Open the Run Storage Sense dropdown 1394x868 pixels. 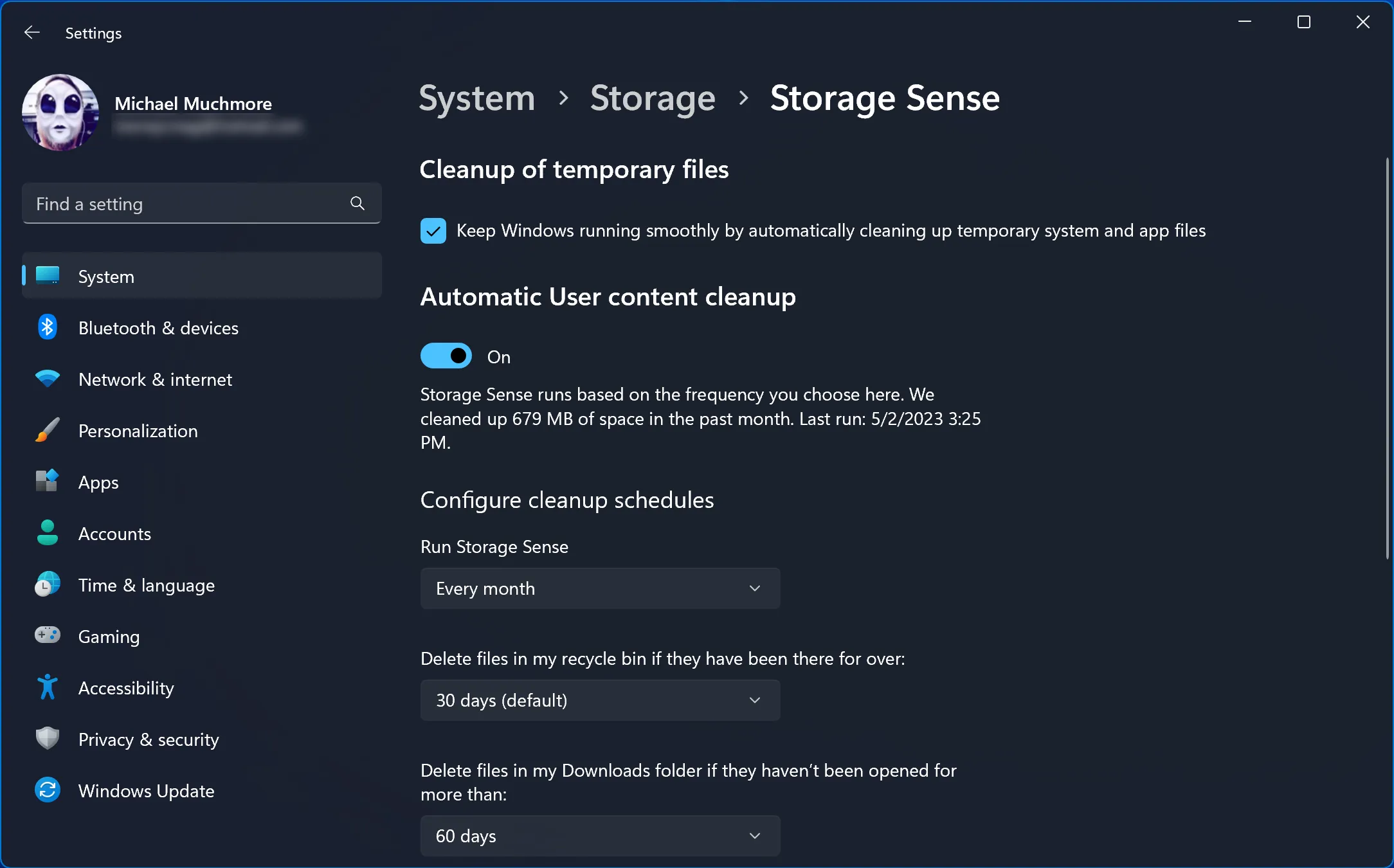(600, 588)
